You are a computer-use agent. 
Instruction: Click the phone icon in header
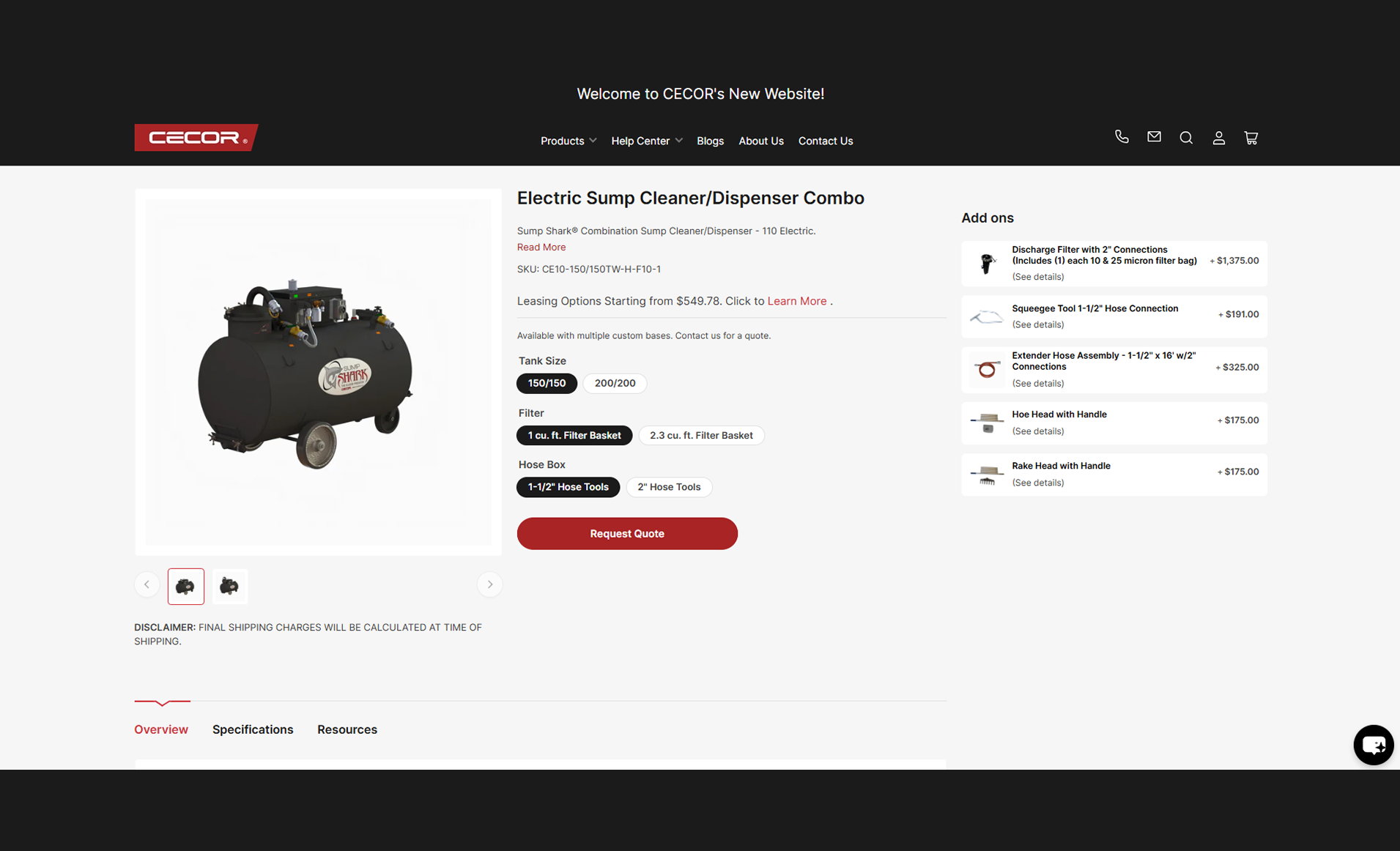click(1122, 137)
